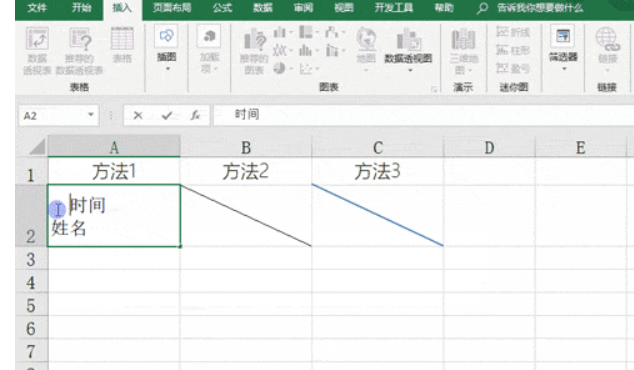The width and height of the screenshot is (634, 370).
Task: Click cell A1 containing 方法1
Action: pos(114,171)
